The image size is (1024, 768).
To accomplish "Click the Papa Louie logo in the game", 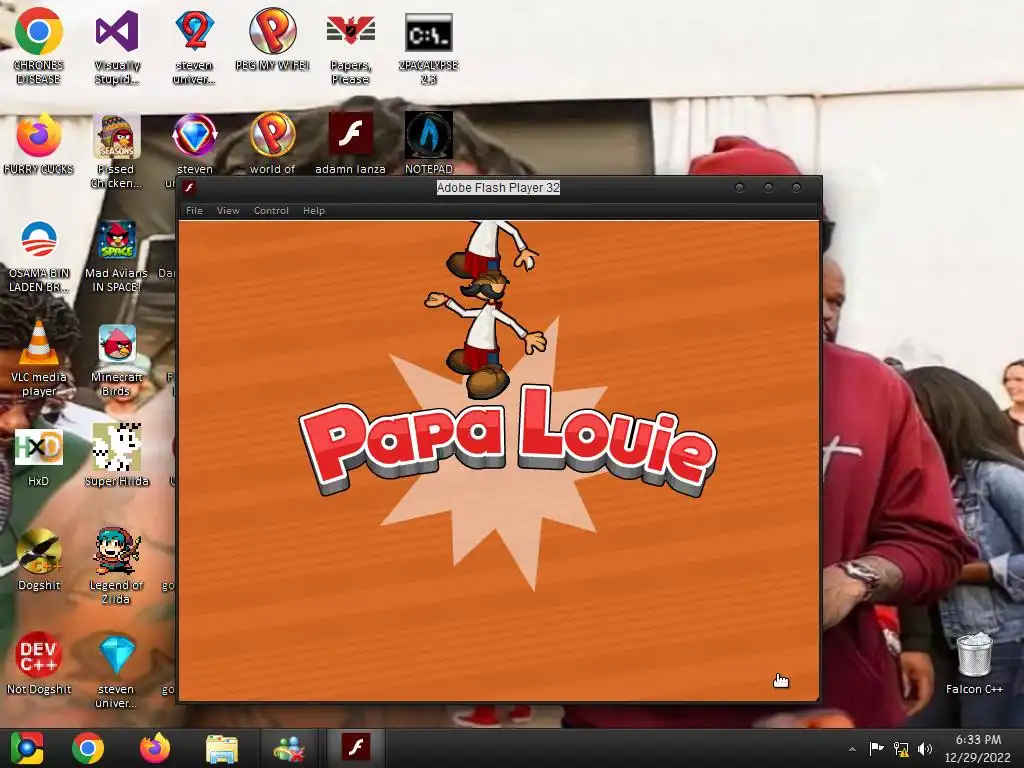I will (508, 443).
